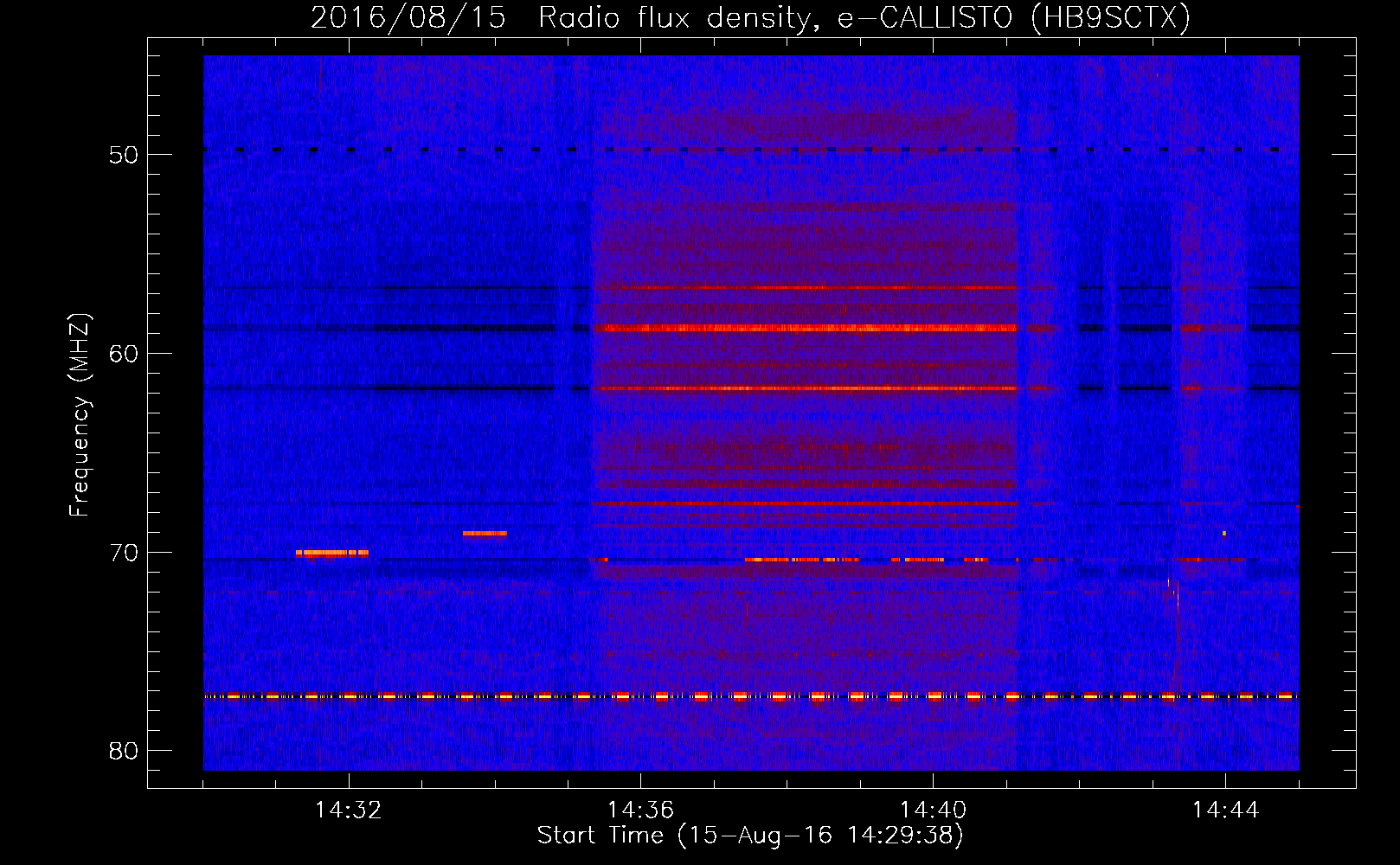
Task: Select the 70 frequency tick label
Action: [x=124, y=553]
